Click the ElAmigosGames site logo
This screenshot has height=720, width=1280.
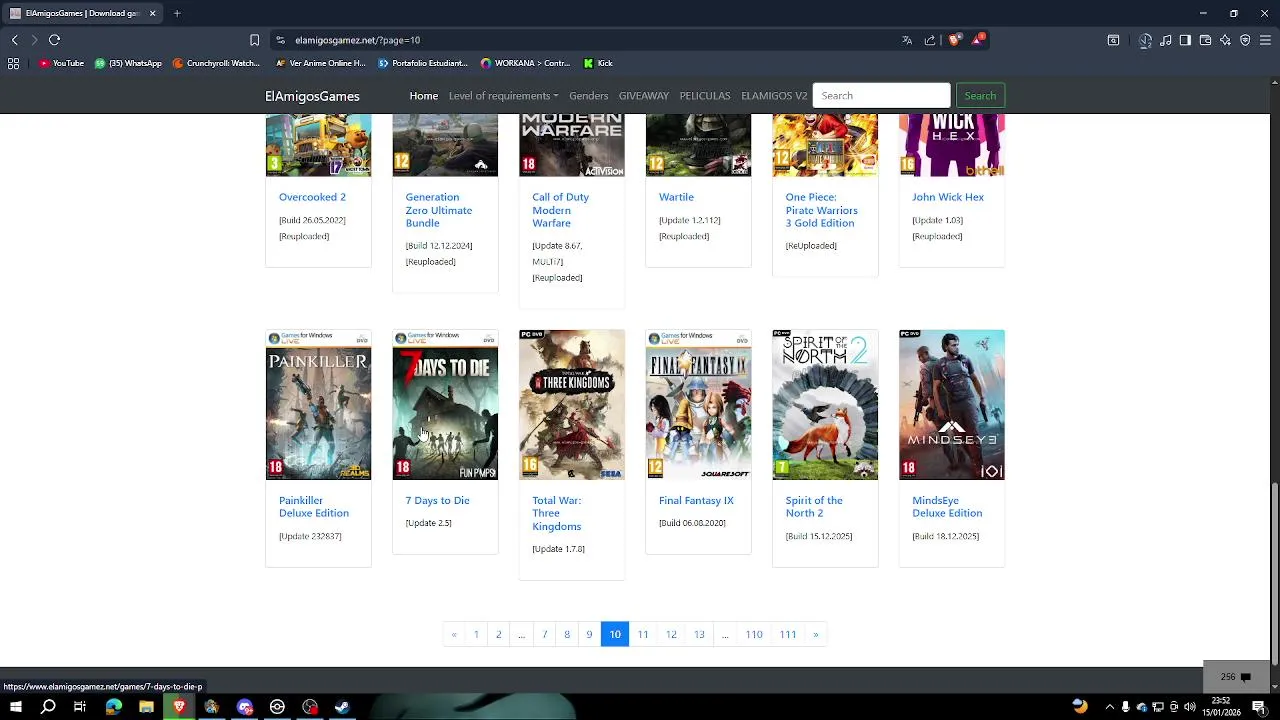point(312,96)
